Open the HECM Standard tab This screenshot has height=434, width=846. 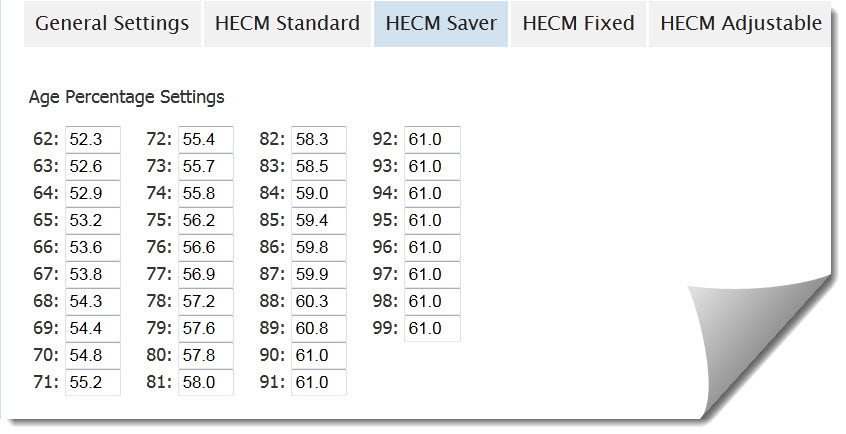[x=287, y=24]
